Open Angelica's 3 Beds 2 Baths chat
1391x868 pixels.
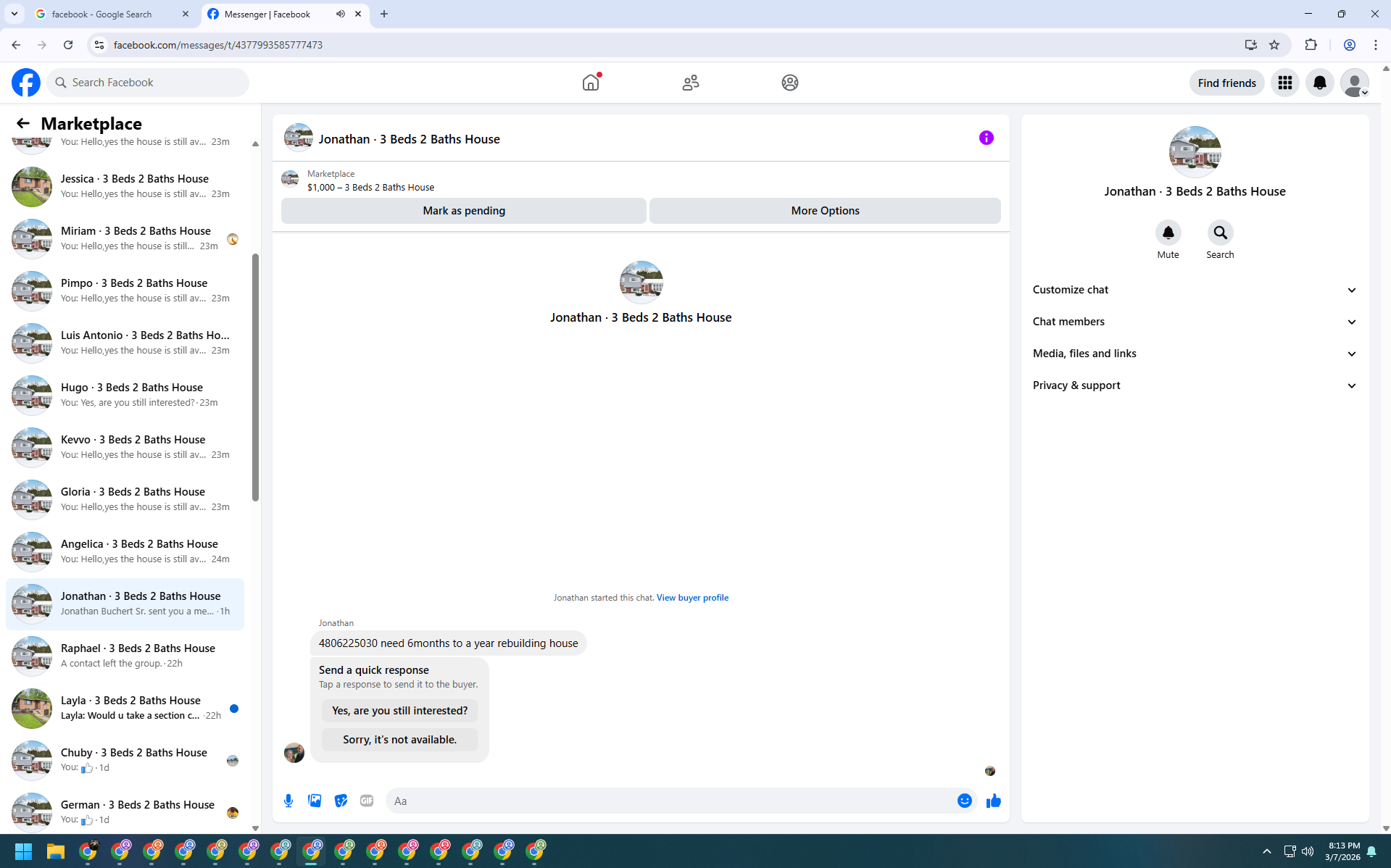click(125, 551)
